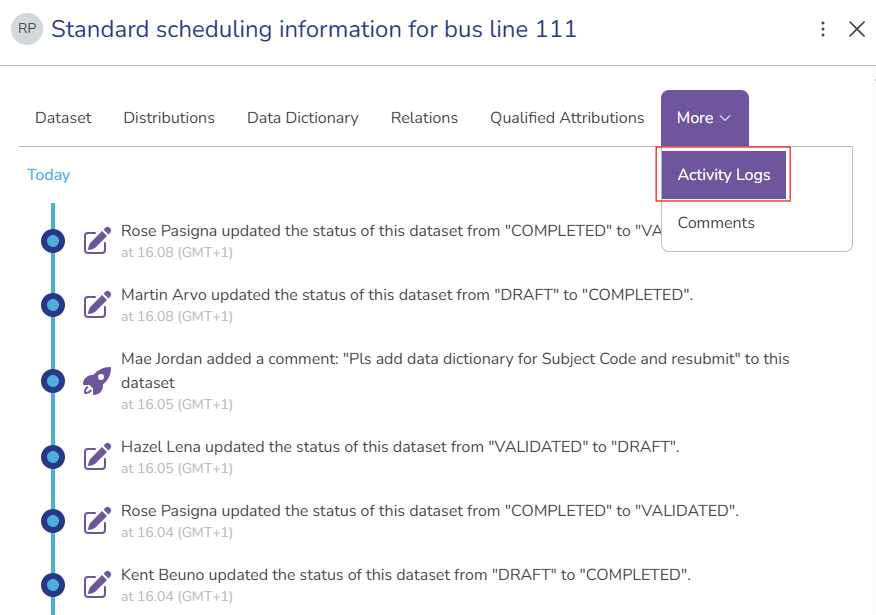The height and width of the screenshot is (615, 876).
Task: Click the Today label above the timeline
Action: pos(48,174)
